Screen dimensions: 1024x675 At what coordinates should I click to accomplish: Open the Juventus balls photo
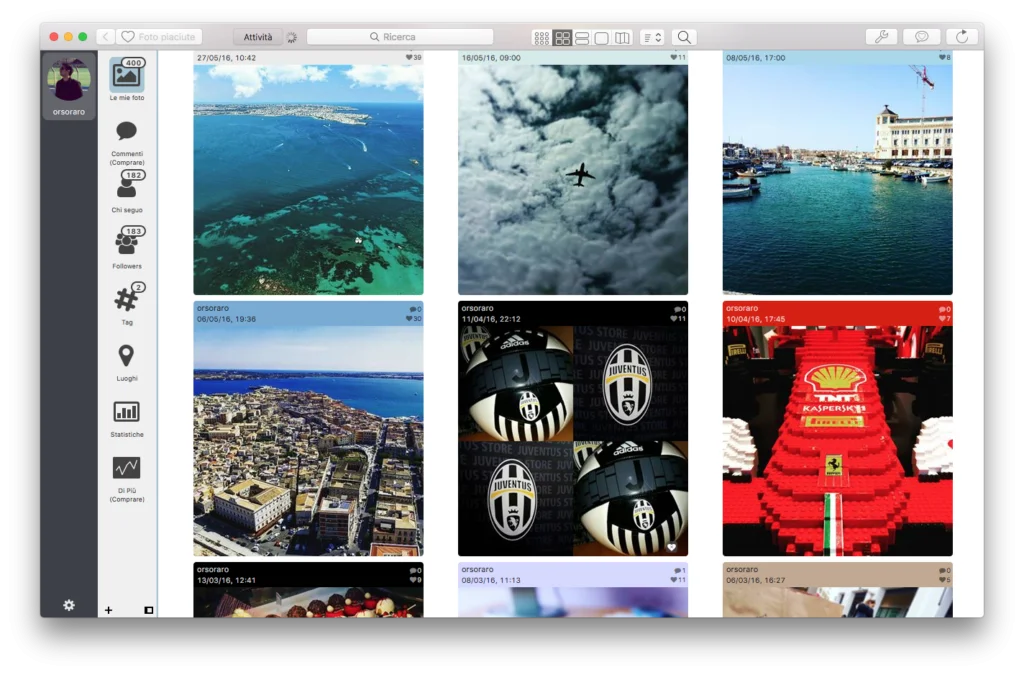pos(573,441)
